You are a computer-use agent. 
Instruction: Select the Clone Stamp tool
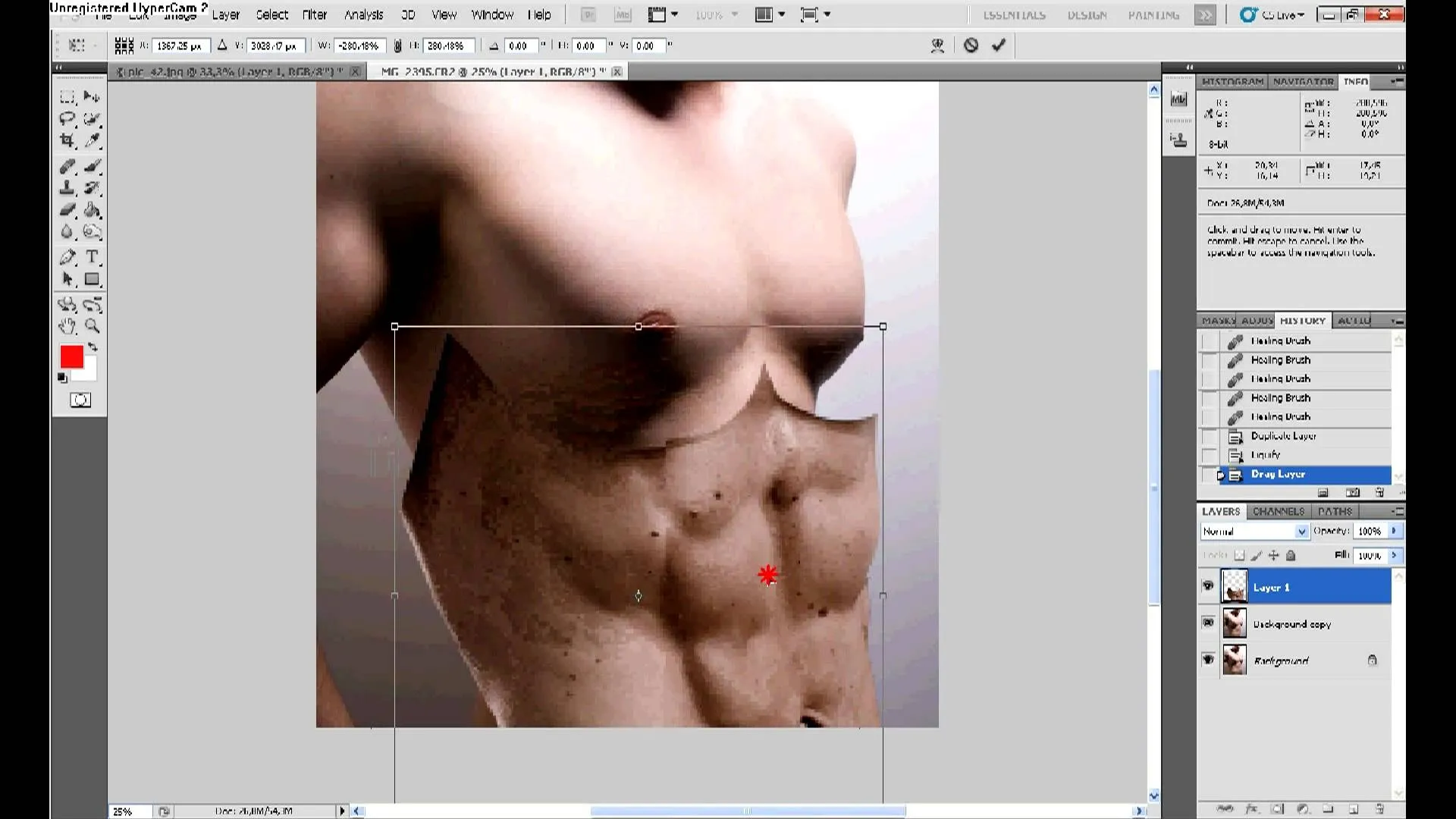67,188
